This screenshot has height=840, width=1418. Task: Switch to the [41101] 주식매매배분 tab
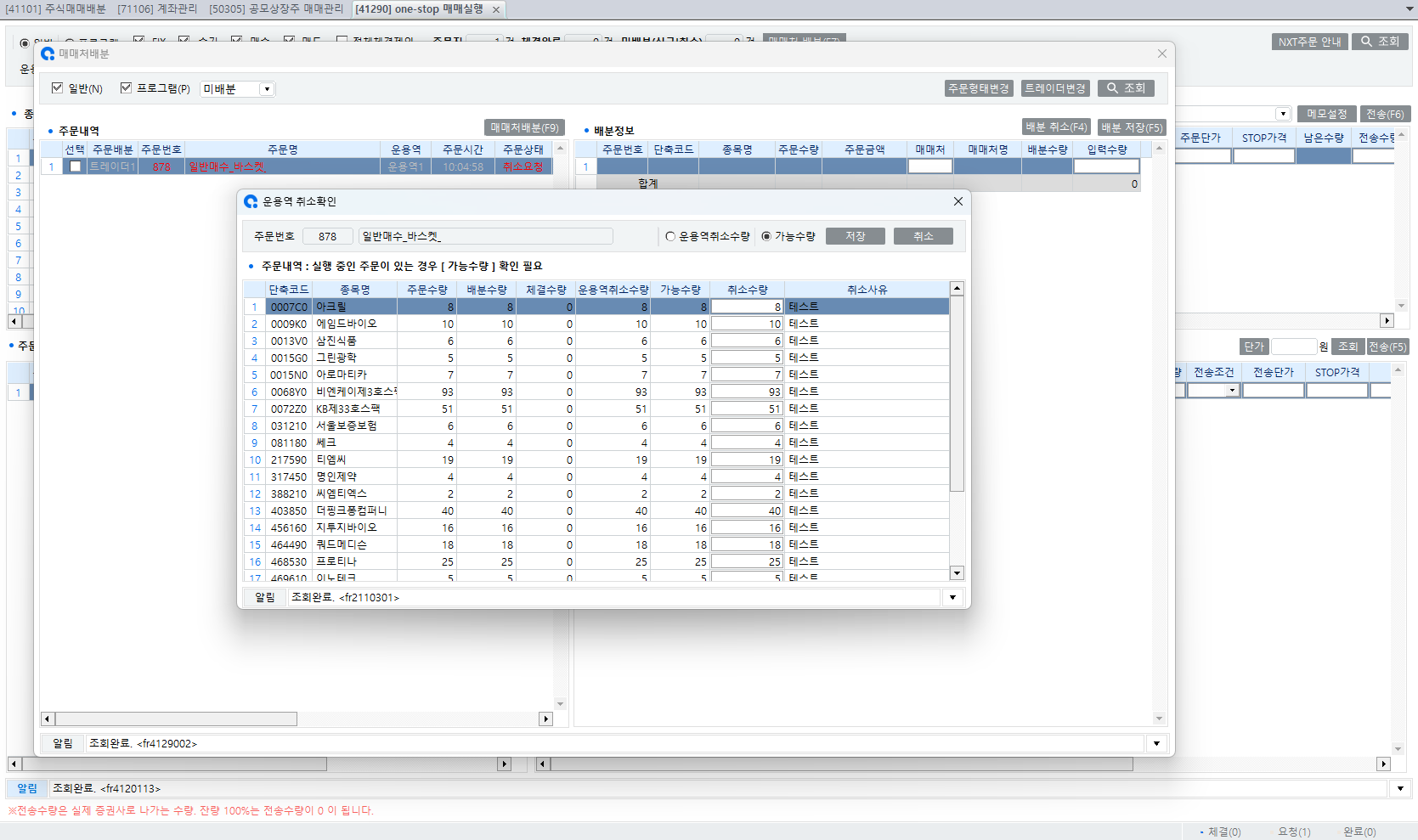coord(55,8)
